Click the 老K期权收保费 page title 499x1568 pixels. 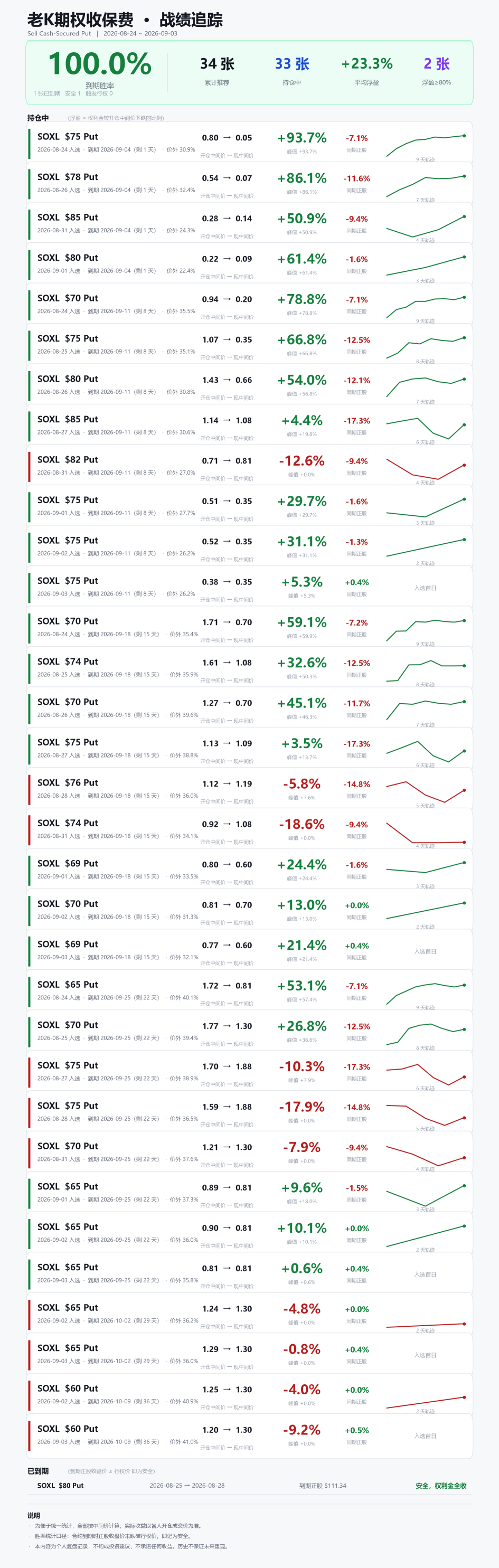tap(80, 20)
